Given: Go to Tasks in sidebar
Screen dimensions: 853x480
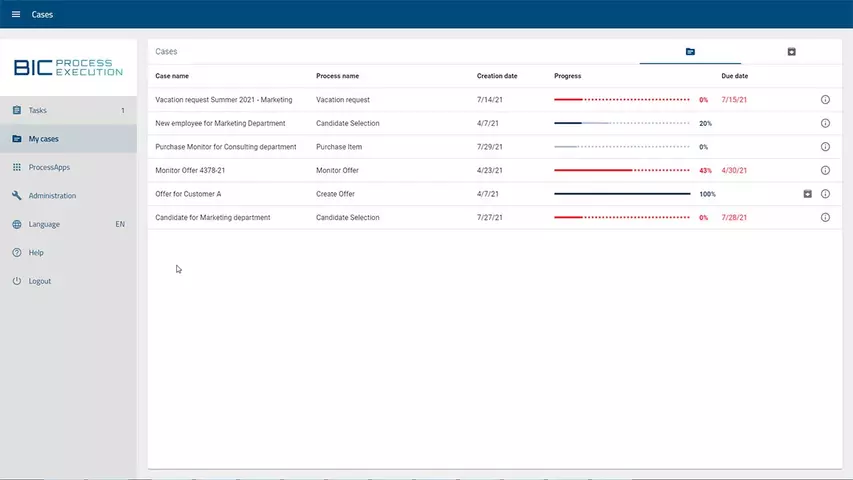Looking at the screenshot, I should pos(38,111).
